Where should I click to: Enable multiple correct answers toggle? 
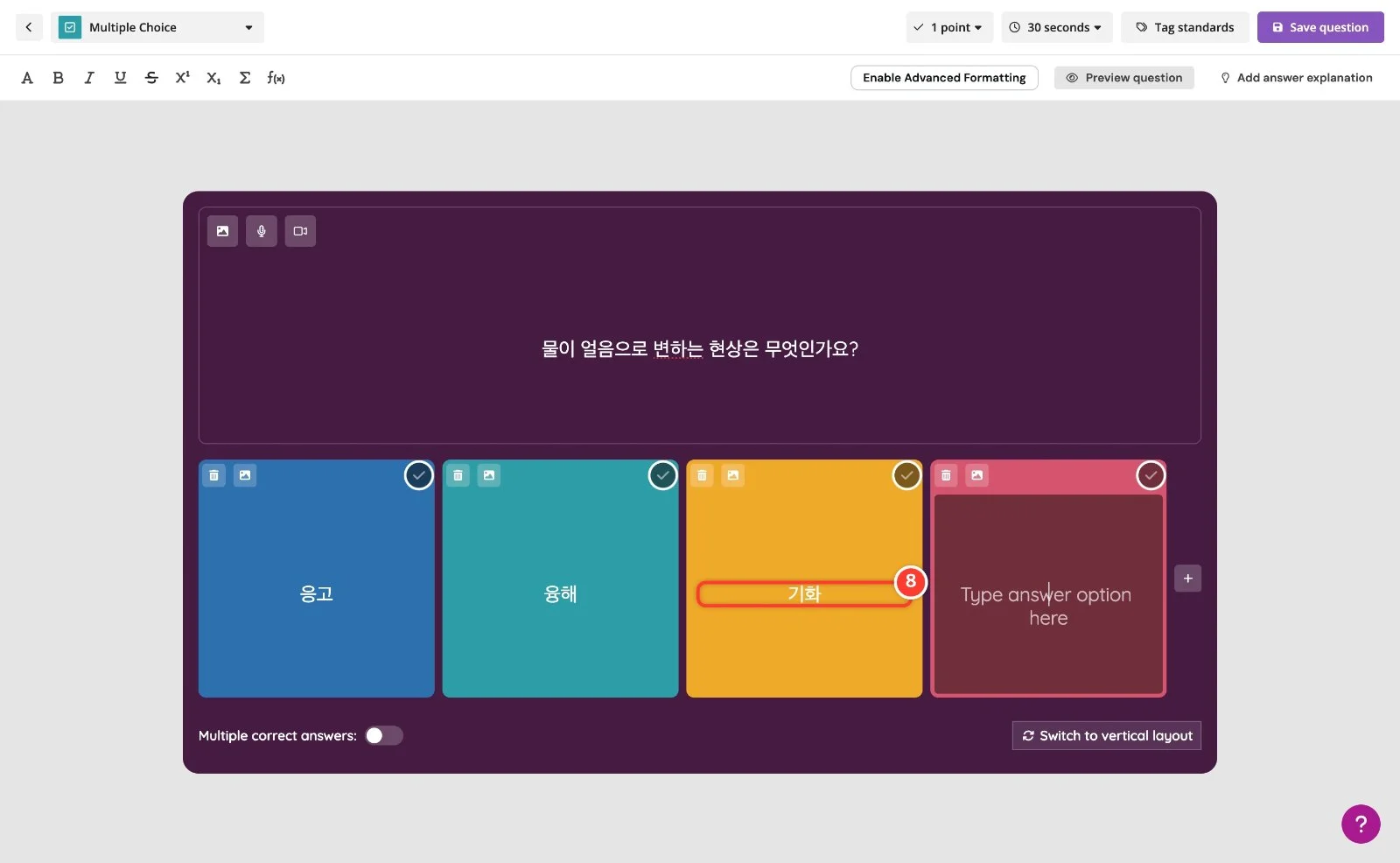[x=383, y=735]
